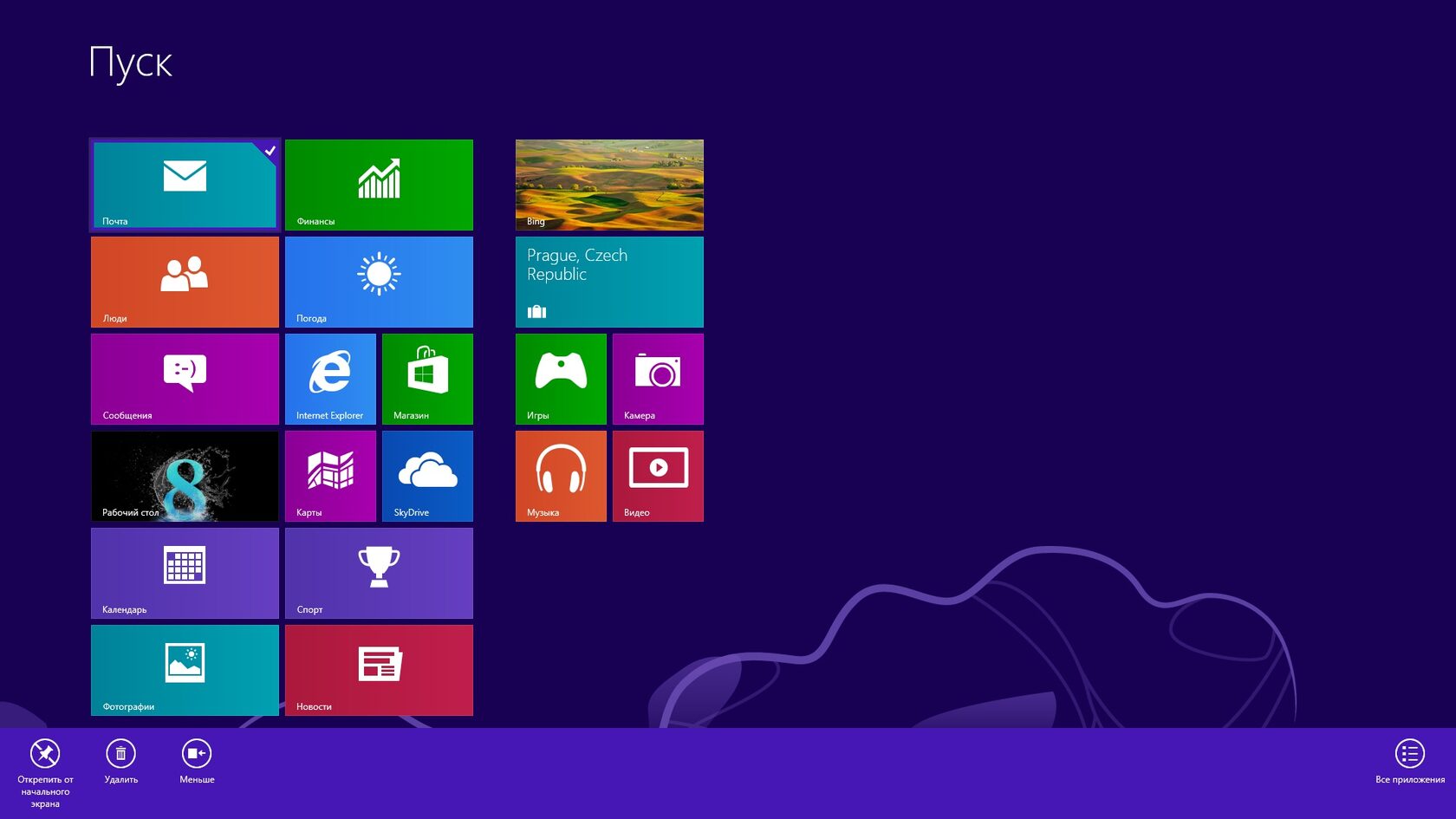Open the Камера camera tile

[x=658, y=379]
